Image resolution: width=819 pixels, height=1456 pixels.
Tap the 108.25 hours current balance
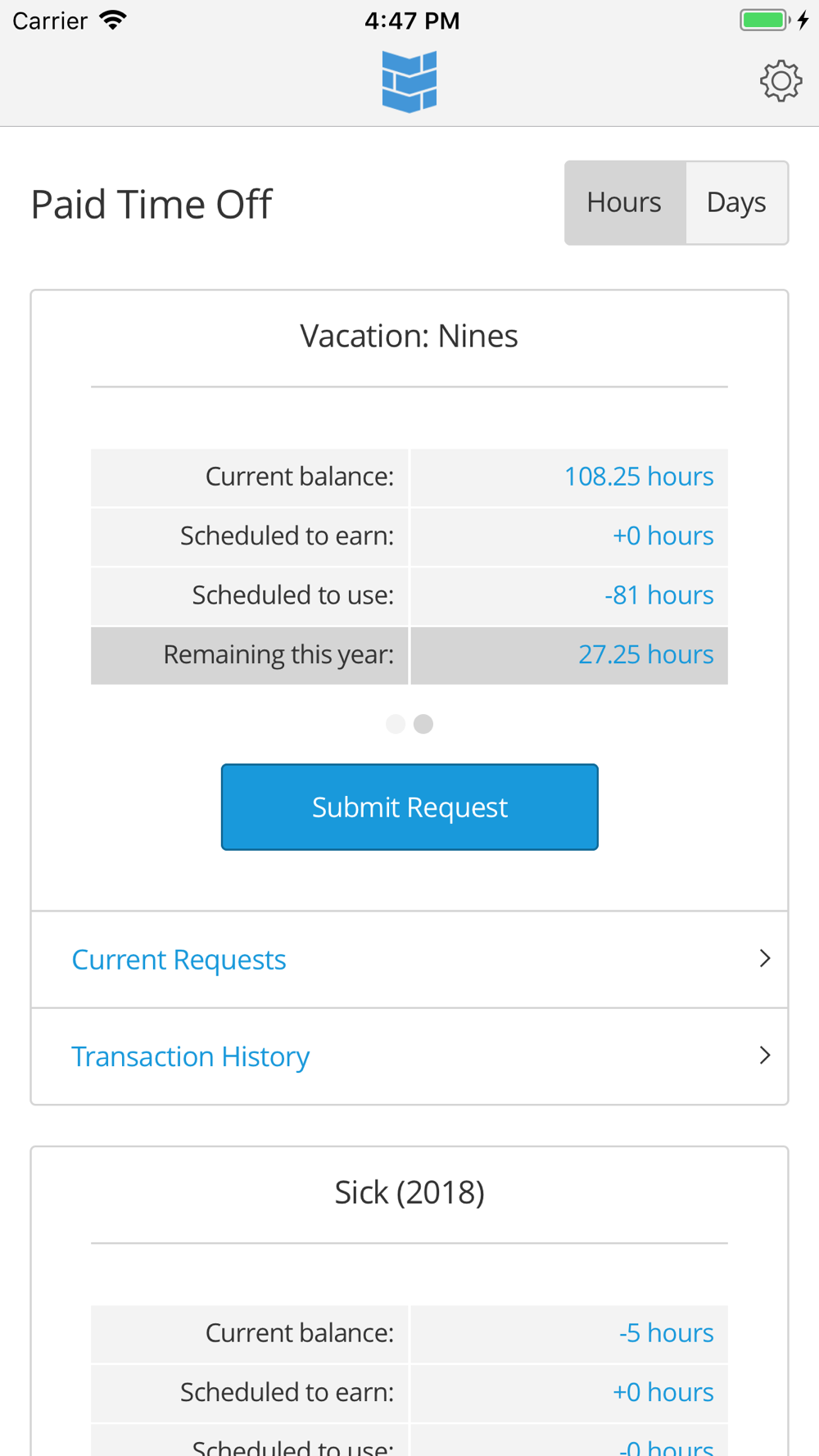tap(639, 477)
